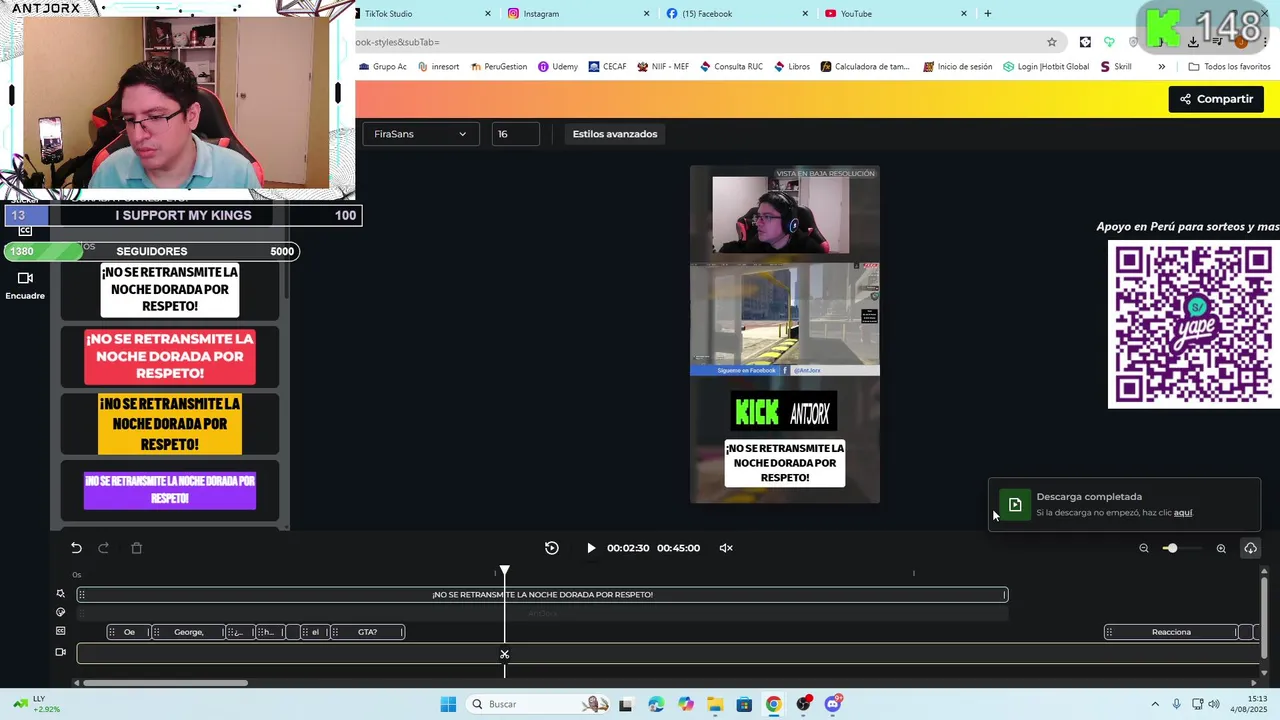Open the Grupo Ac bookmark
This screenshot has height=720, width=1280.
[383, 67]
